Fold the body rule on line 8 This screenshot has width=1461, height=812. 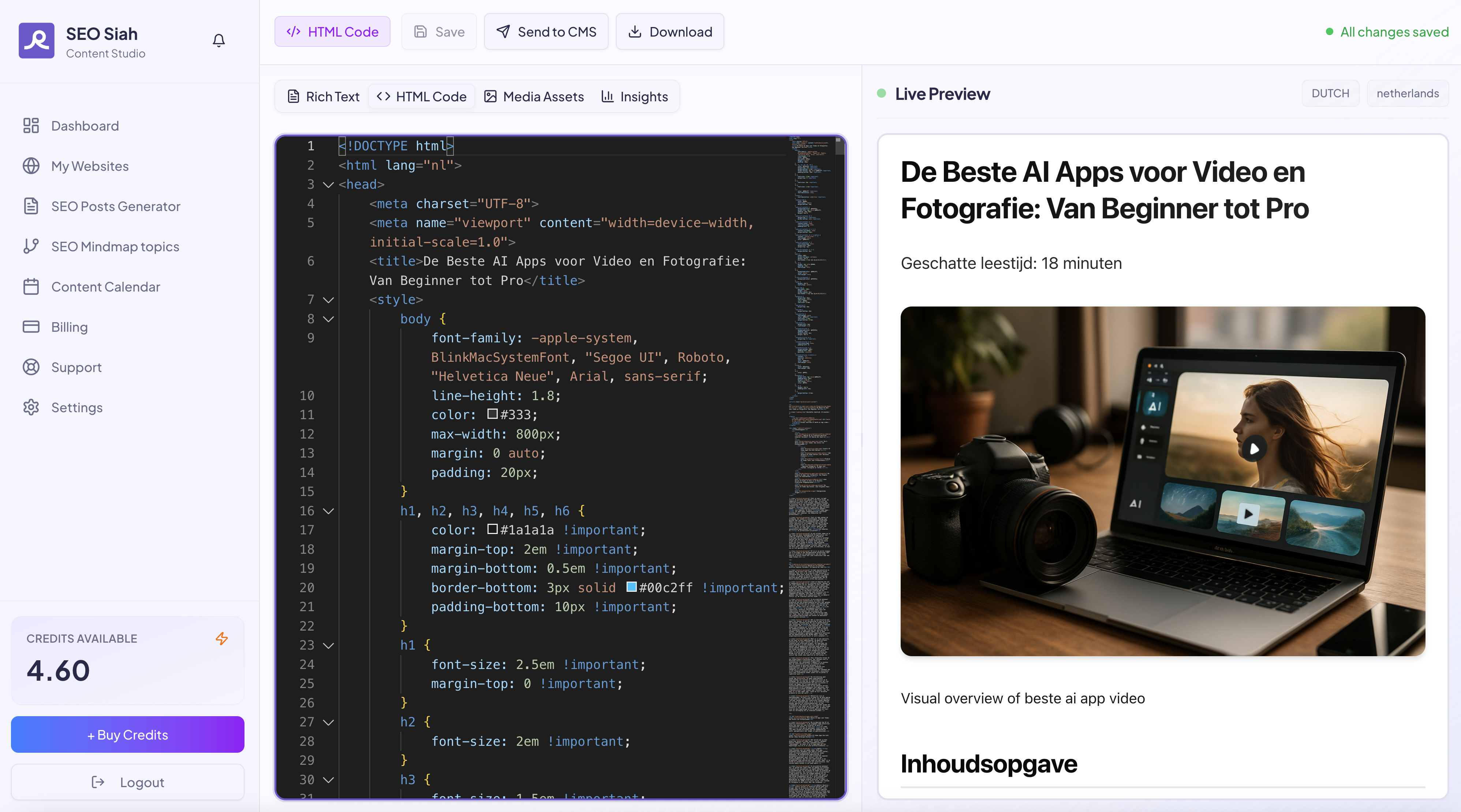(x=328, y=319)
